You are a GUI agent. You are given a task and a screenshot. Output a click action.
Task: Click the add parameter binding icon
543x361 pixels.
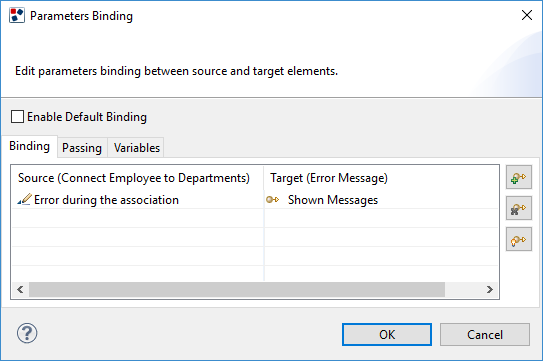(518, 177)
